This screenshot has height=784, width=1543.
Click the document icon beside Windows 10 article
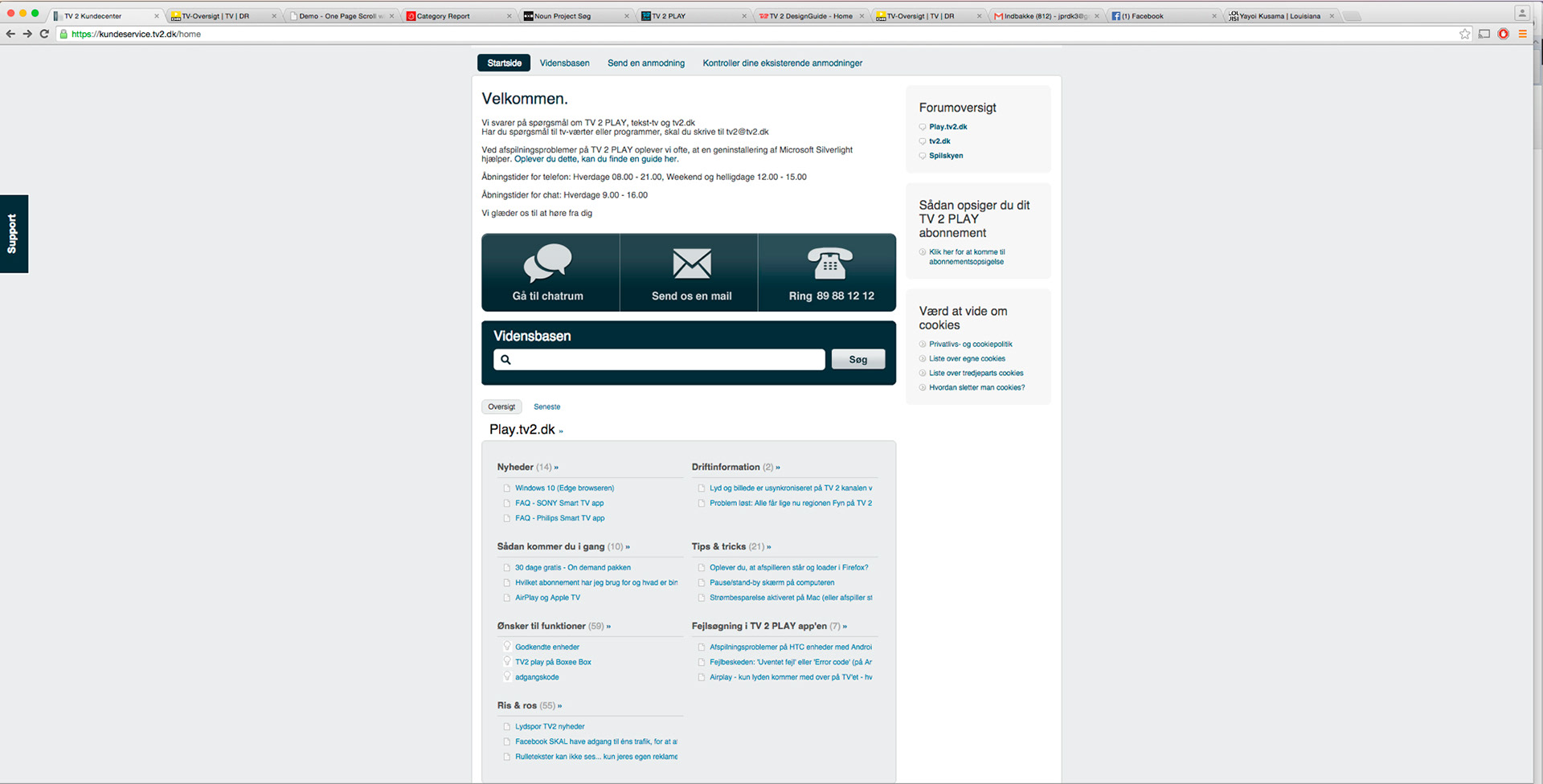point(506,488)
